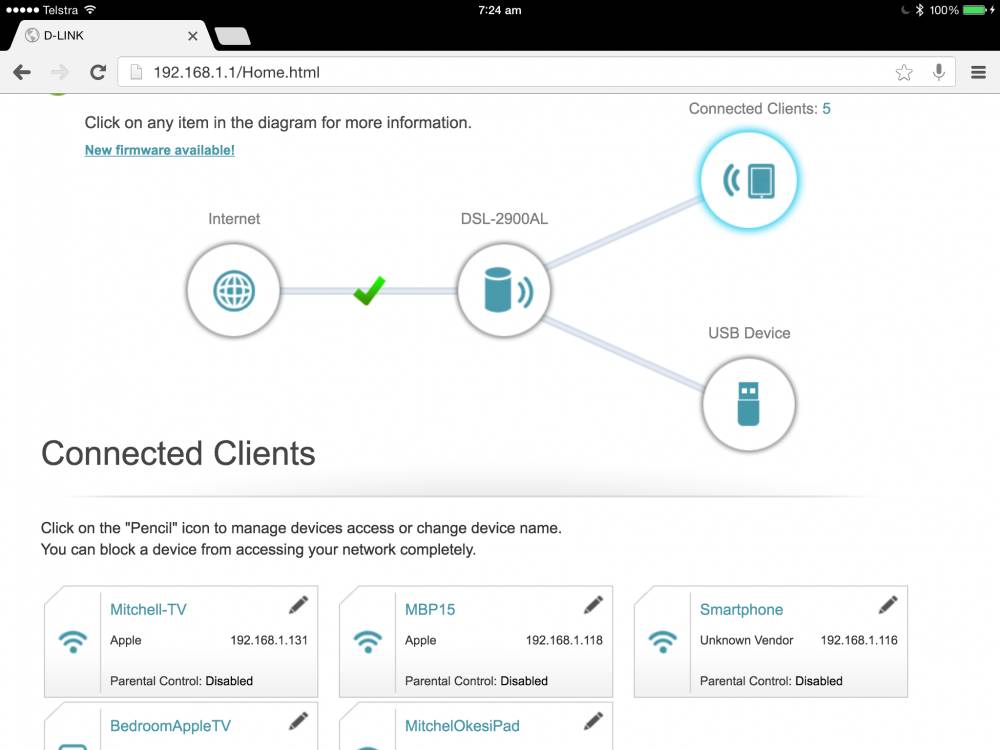Activate voice search microphone icon
The image size is (1000, 750).
point(938,72)
